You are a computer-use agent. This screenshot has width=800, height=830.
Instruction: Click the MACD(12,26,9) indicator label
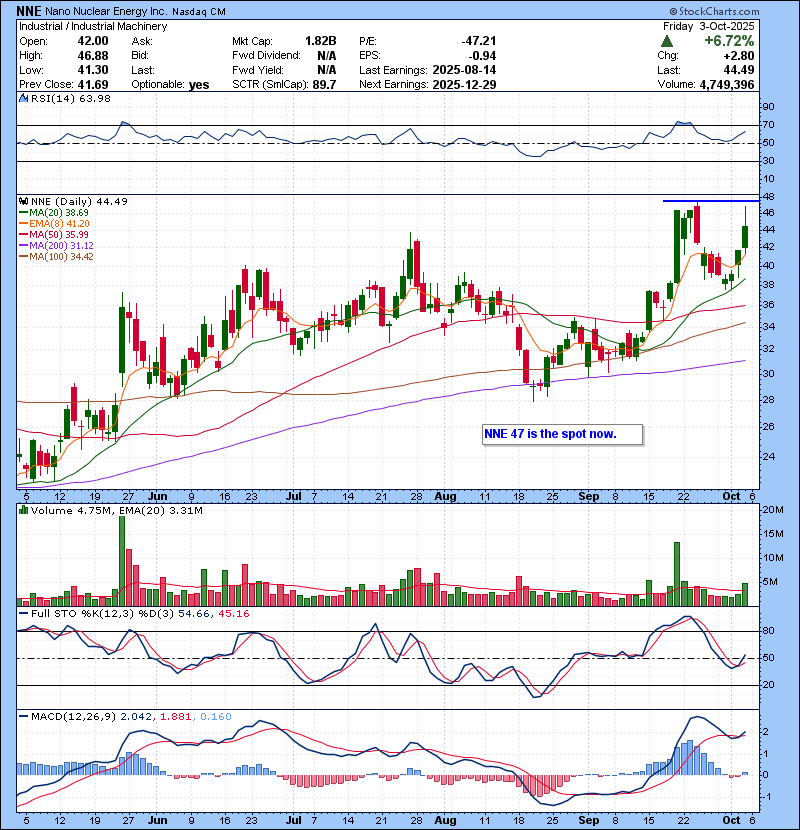pos(73,716)
